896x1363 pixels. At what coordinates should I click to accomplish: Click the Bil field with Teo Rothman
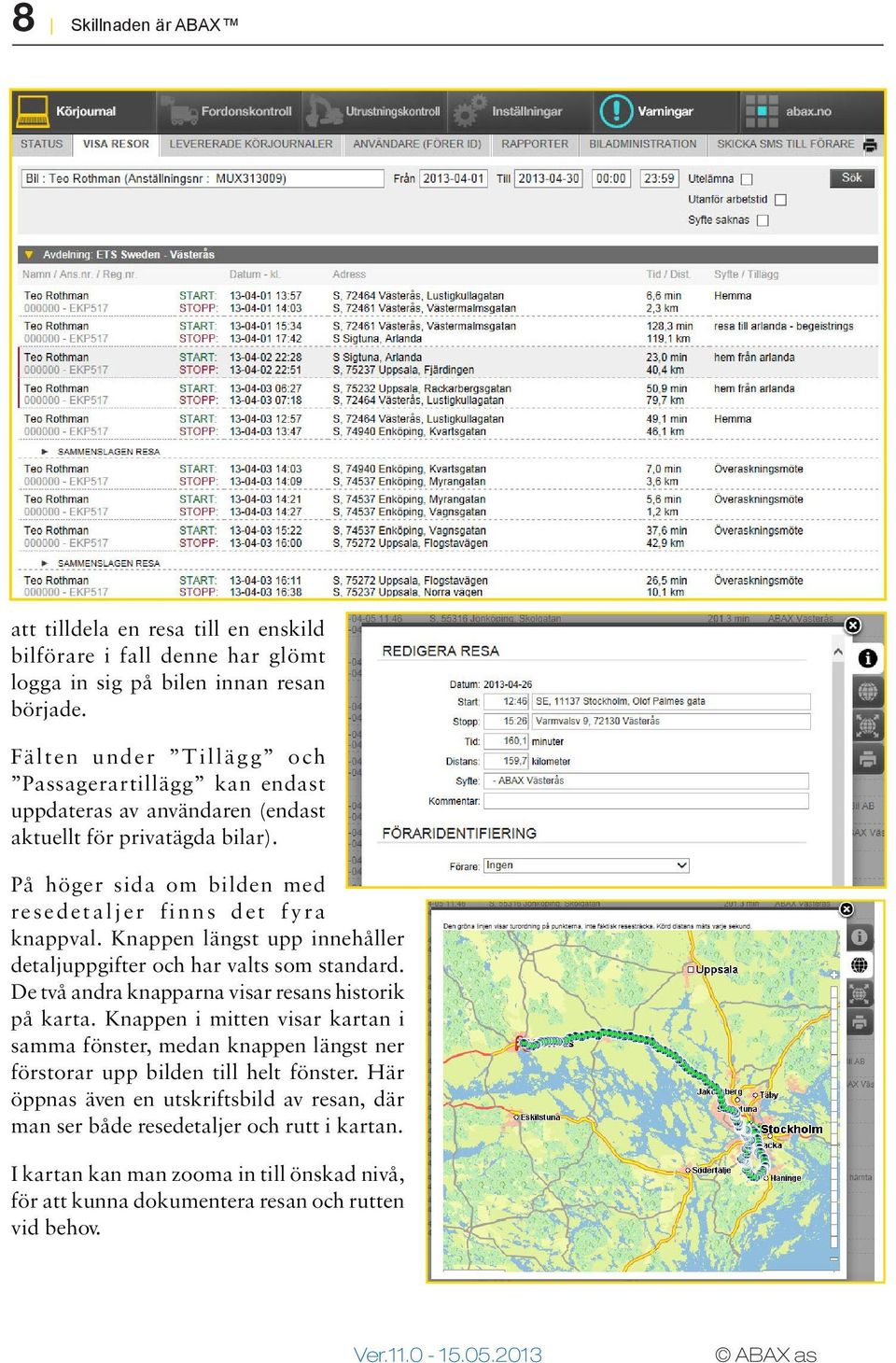pos(203,178)
